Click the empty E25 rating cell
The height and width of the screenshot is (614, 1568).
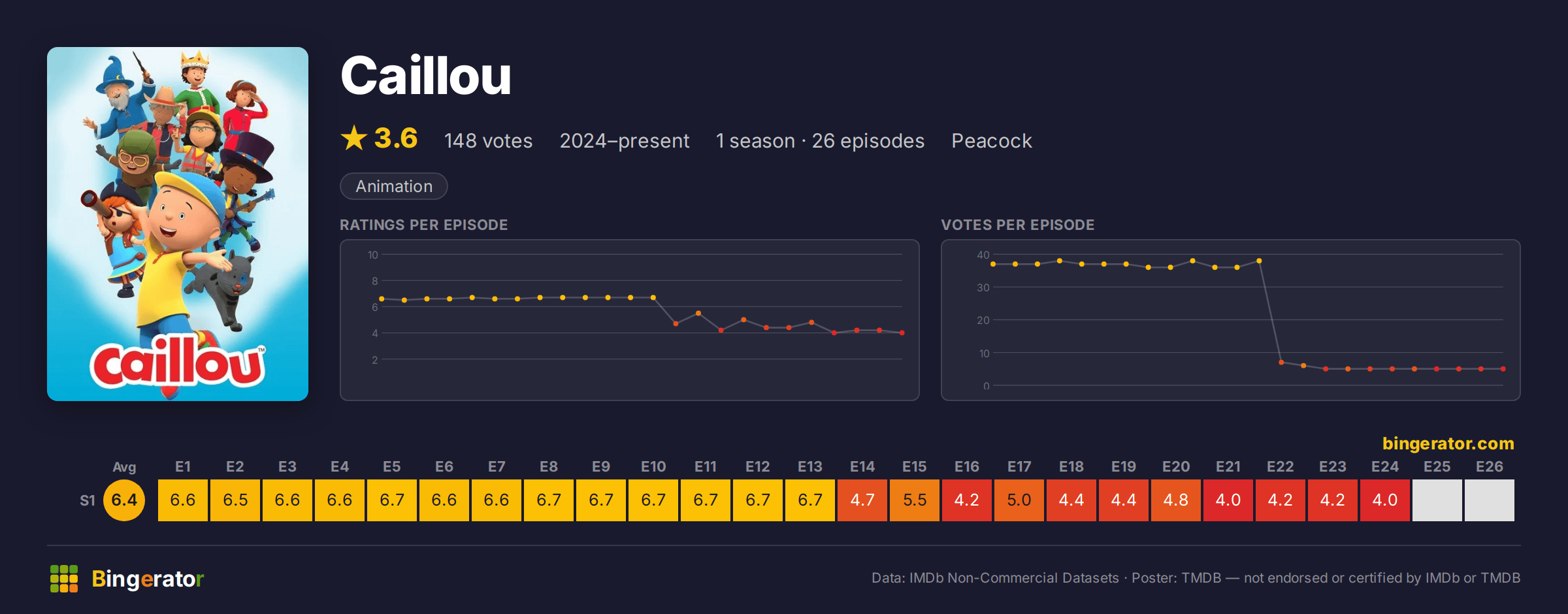[1437, 500]
